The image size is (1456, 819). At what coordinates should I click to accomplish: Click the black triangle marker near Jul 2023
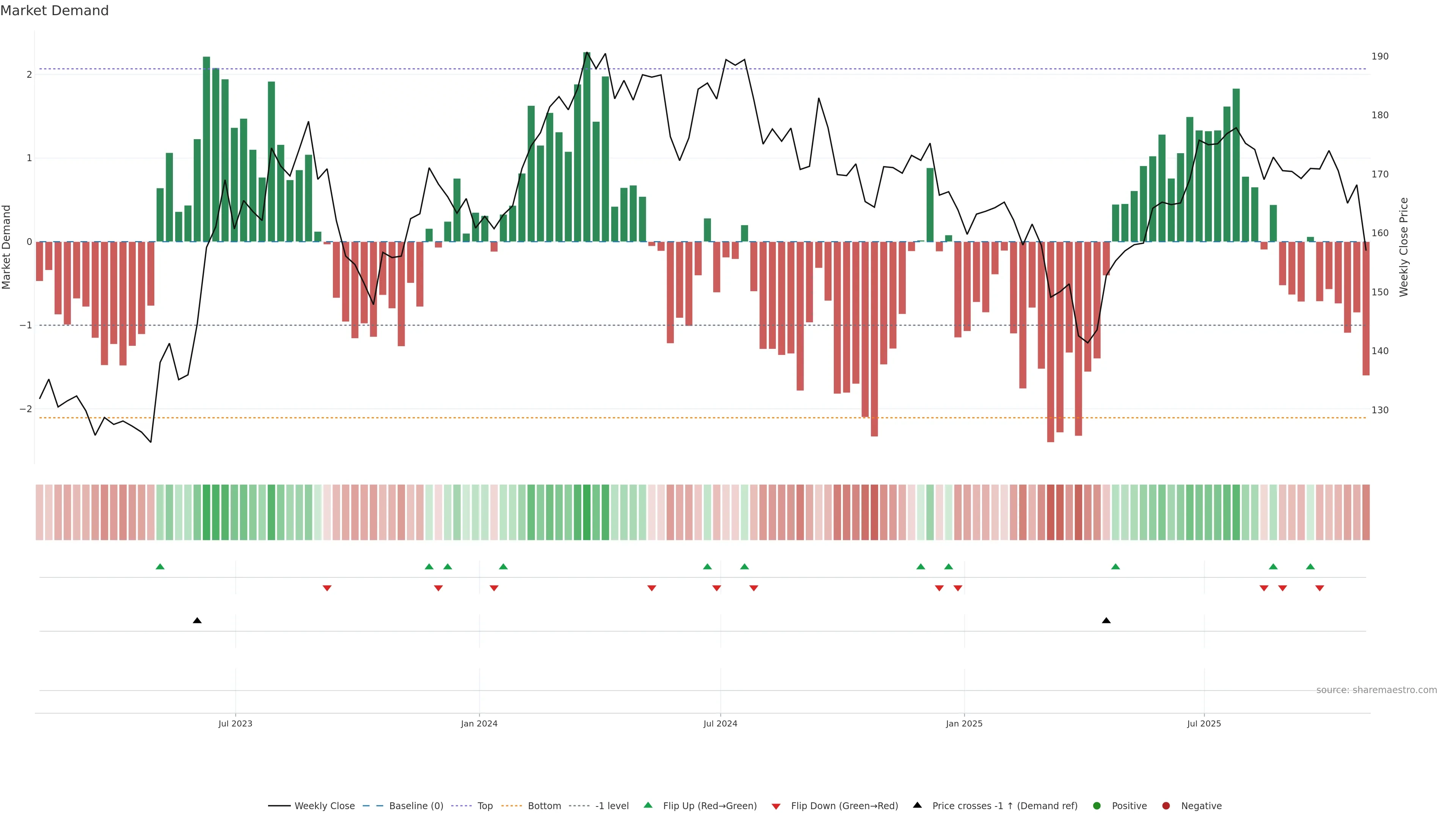(x=197, y=621)
